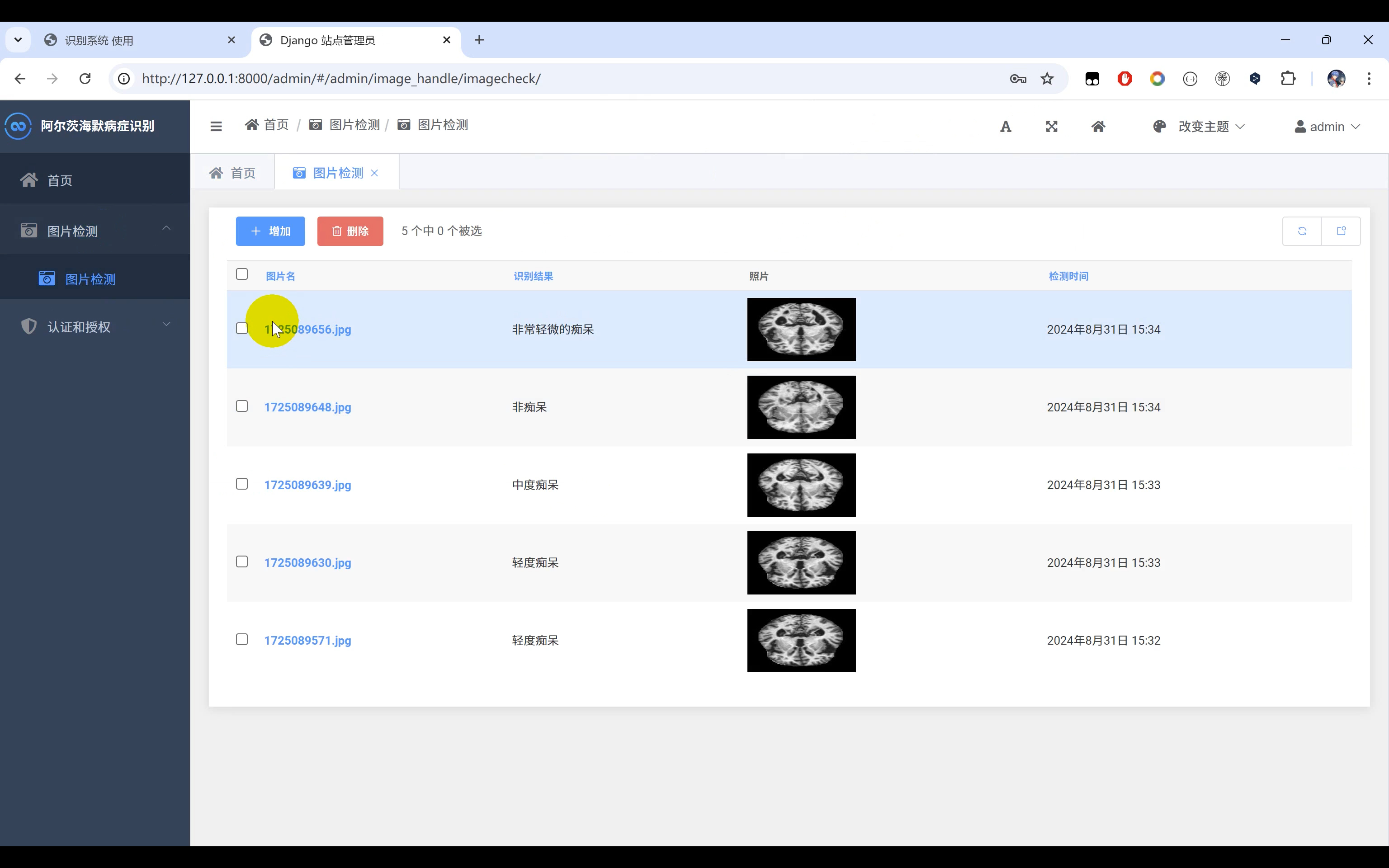Viewport: 1389px width, 868px height.
Task: Click the open-in-new-window icon beside refresh
Action: tap(1341, 231)
